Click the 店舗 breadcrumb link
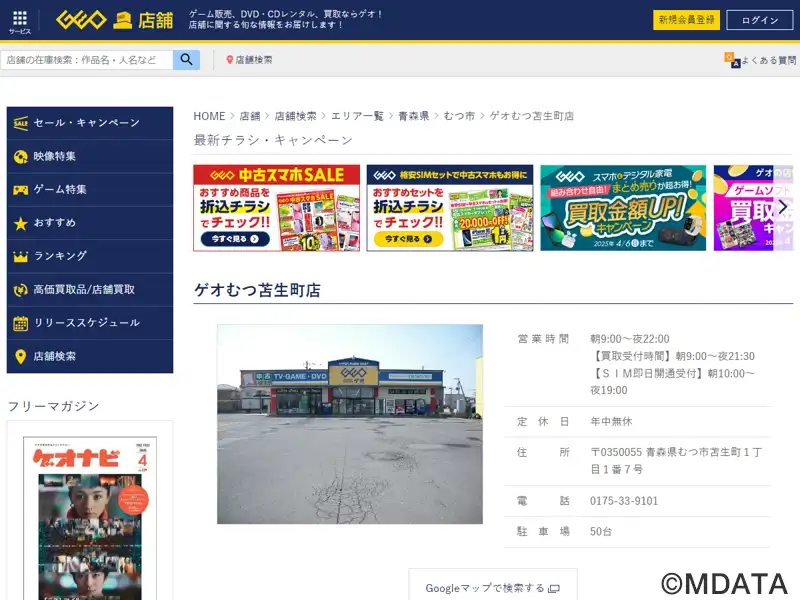This screenshot has width=800, height=600. (250, 116)
